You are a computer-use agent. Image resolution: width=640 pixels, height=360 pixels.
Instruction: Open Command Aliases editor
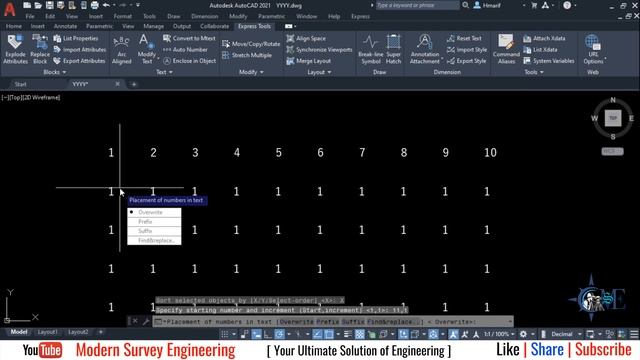tap(506, 49)
